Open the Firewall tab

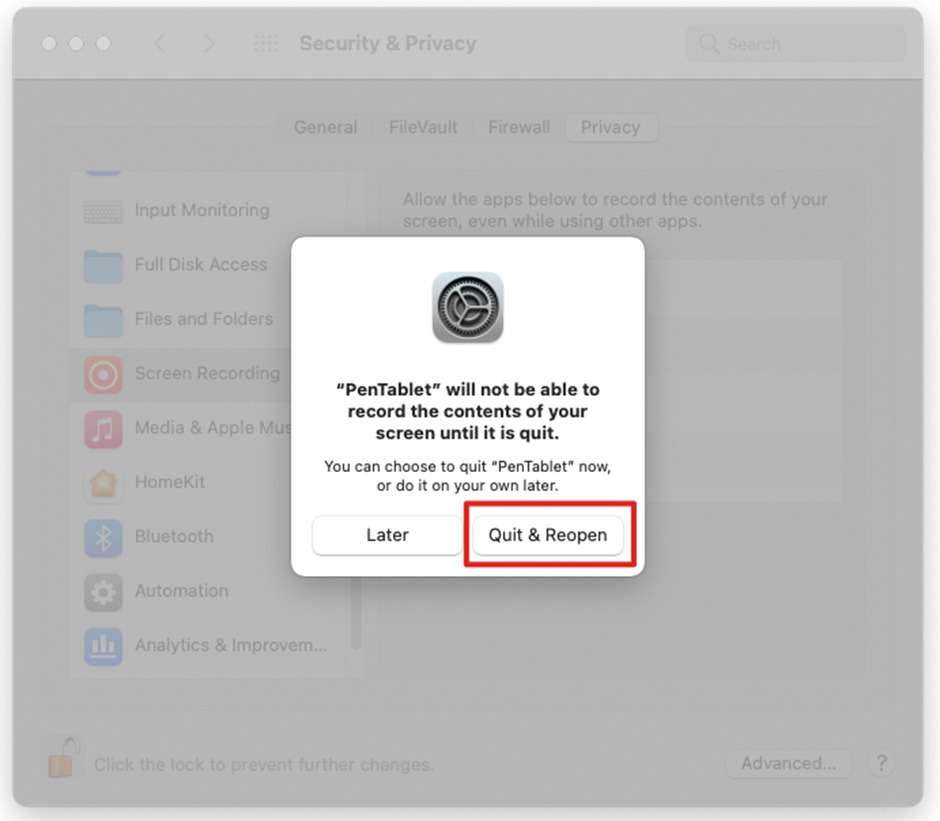519,127
